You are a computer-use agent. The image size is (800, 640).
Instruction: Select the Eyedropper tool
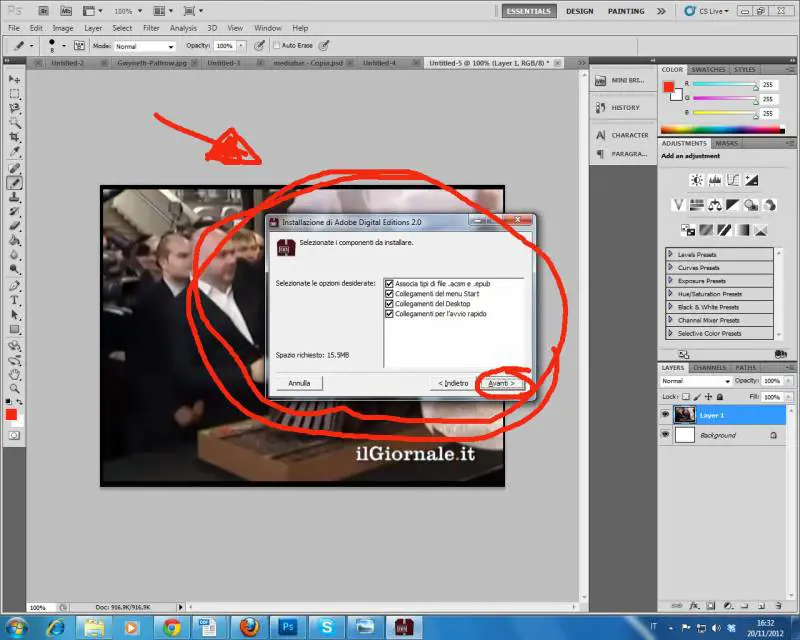[x=14, y=151]
